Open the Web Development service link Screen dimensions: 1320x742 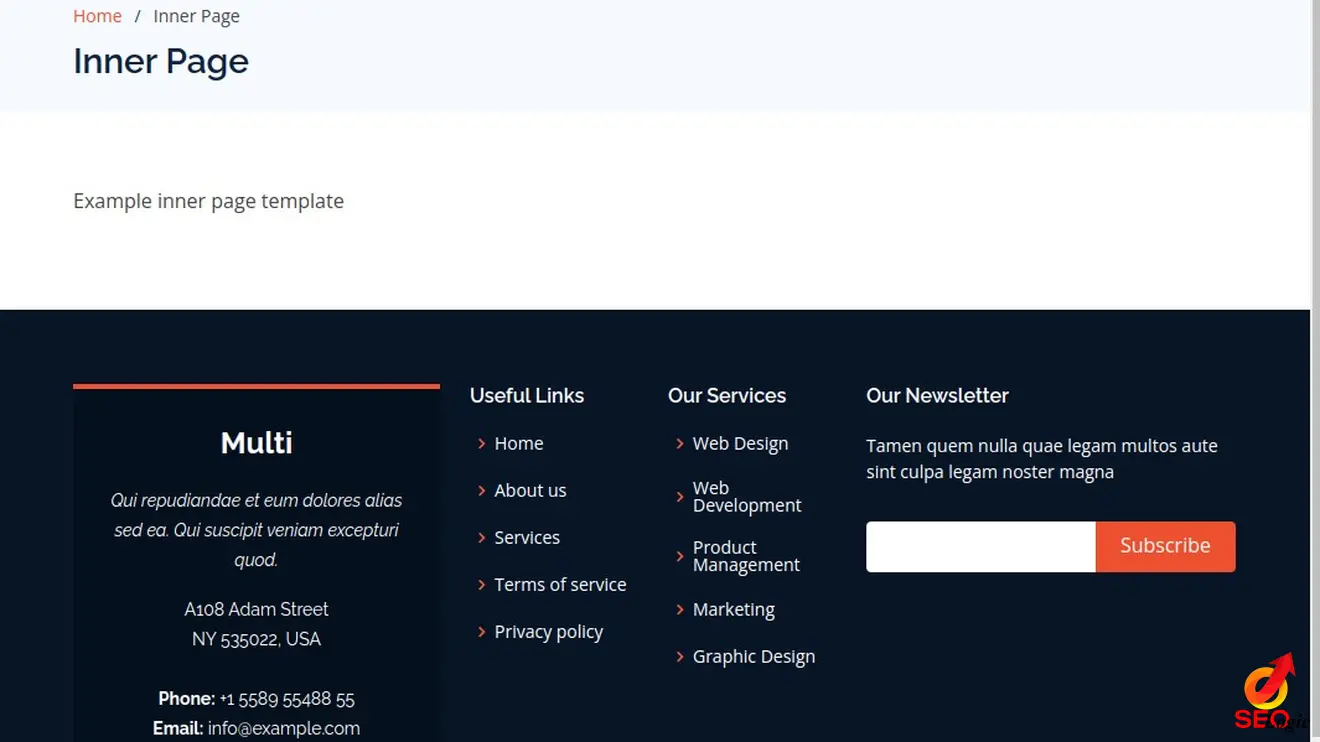coord(746,497)
